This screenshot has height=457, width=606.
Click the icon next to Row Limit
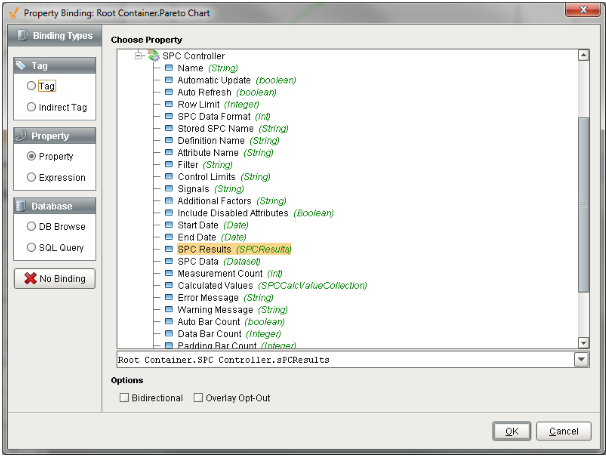coord(169,104)
